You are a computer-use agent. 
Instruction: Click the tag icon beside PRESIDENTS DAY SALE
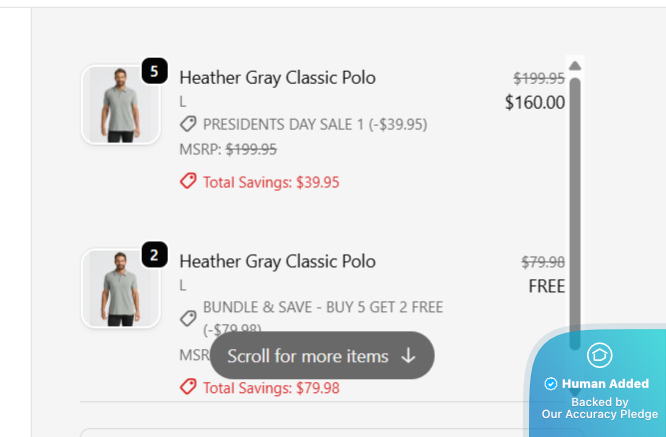(188, 124)
